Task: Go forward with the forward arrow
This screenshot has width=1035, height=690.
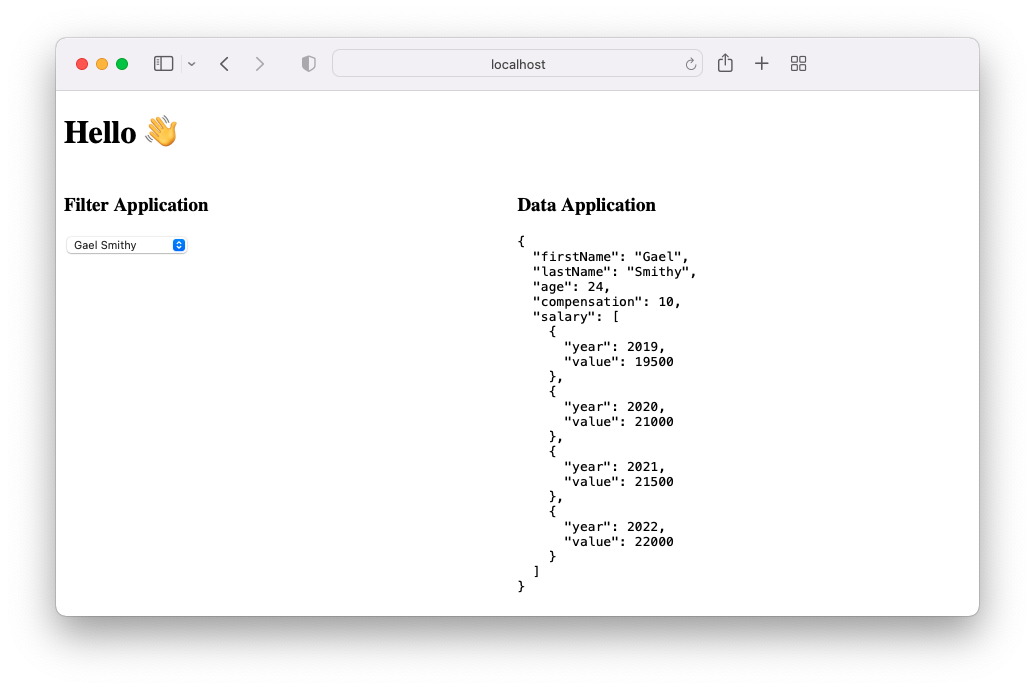Action: 259,63
